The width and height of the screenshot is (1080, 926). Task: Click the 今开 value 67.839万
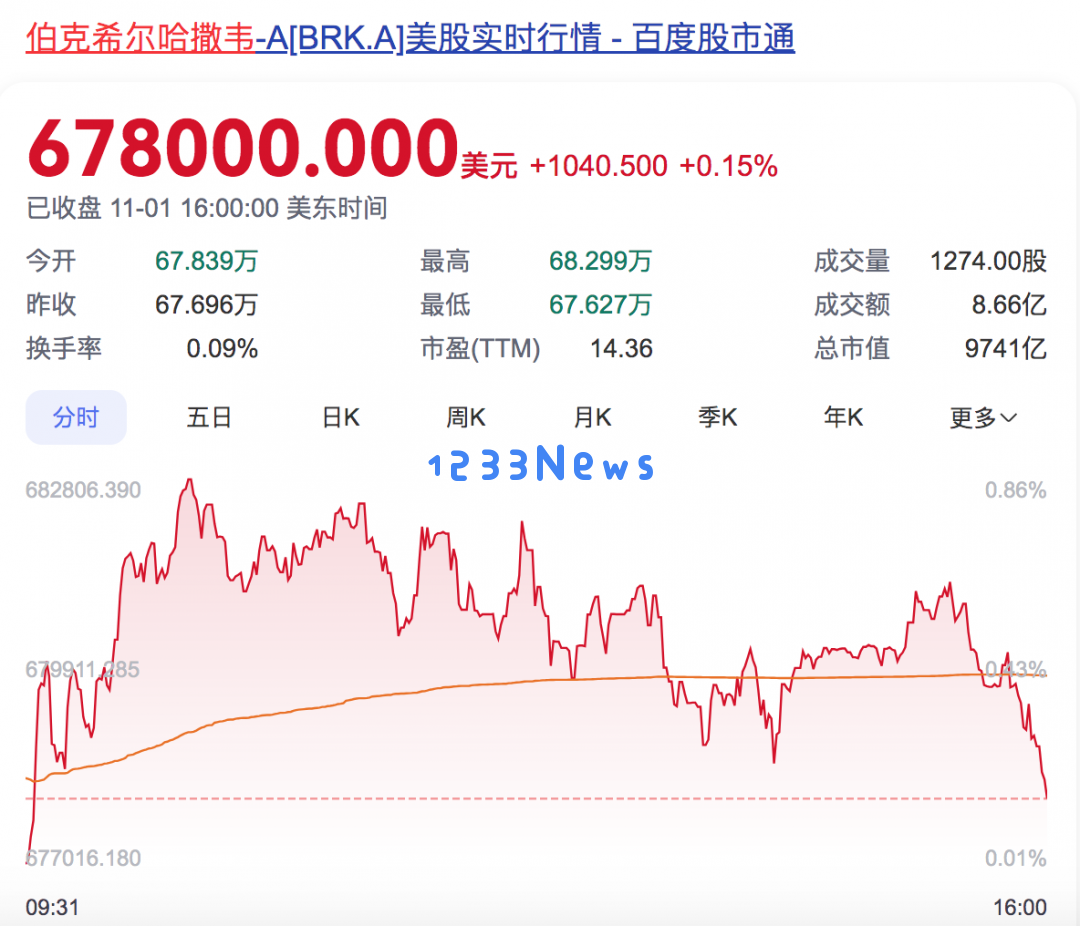point(207,261)
